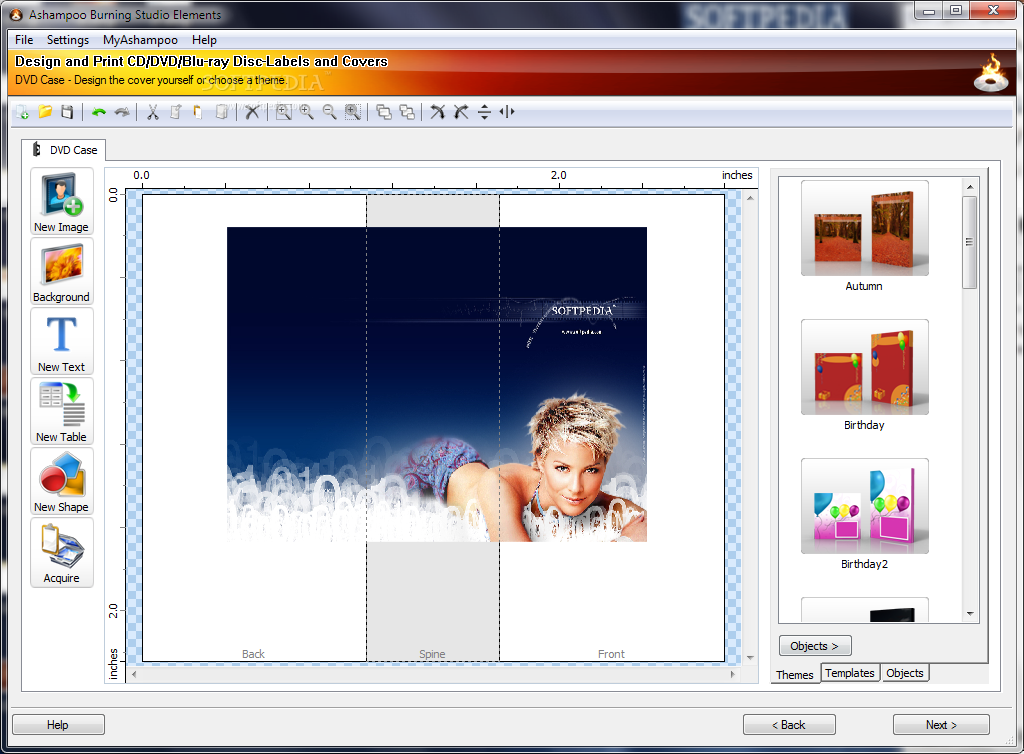The image size is (1024, 754).
Task: Click the canvas vertical scroll-up arrow
Action: coord(750,198)
